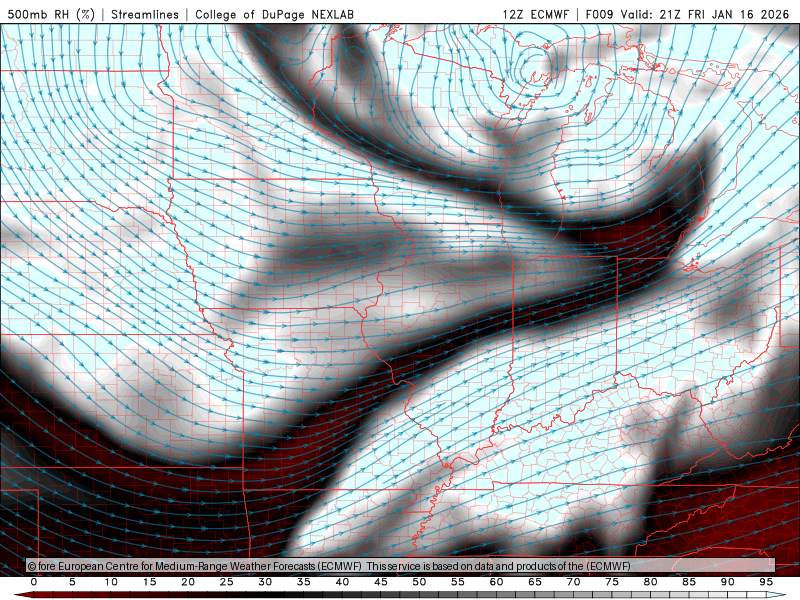
Task: Click the "75" value on color scale
Action: [612, 582]
